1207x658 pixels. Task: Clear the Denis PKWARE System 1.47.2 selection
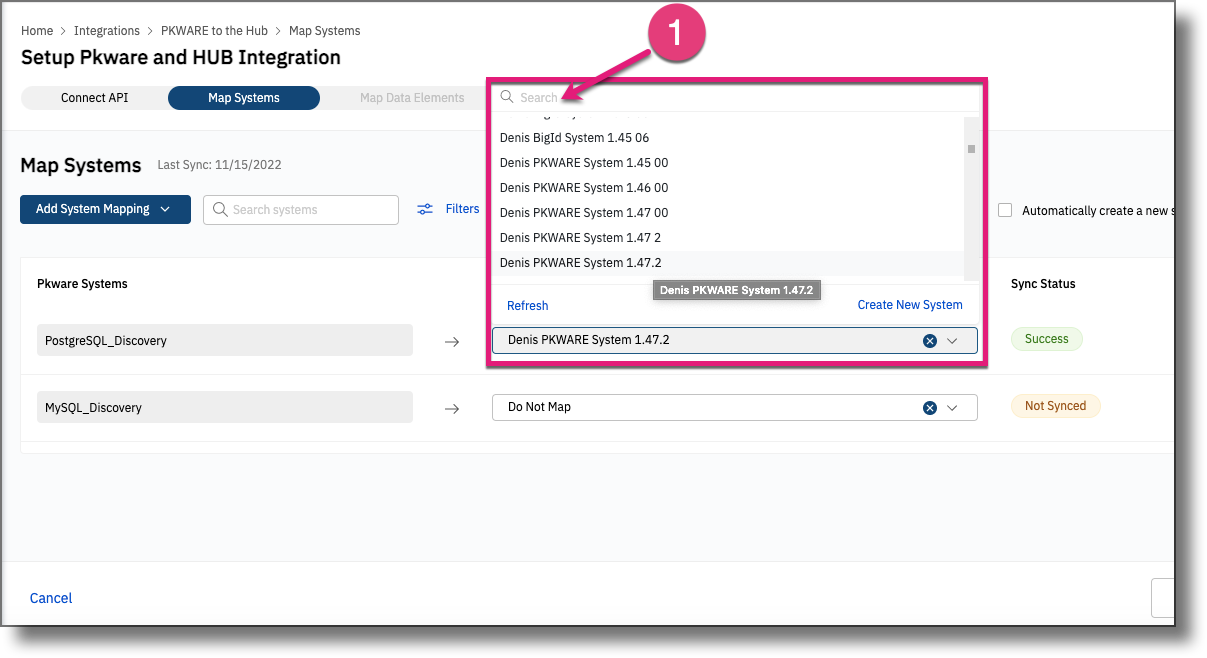point(929,340)
